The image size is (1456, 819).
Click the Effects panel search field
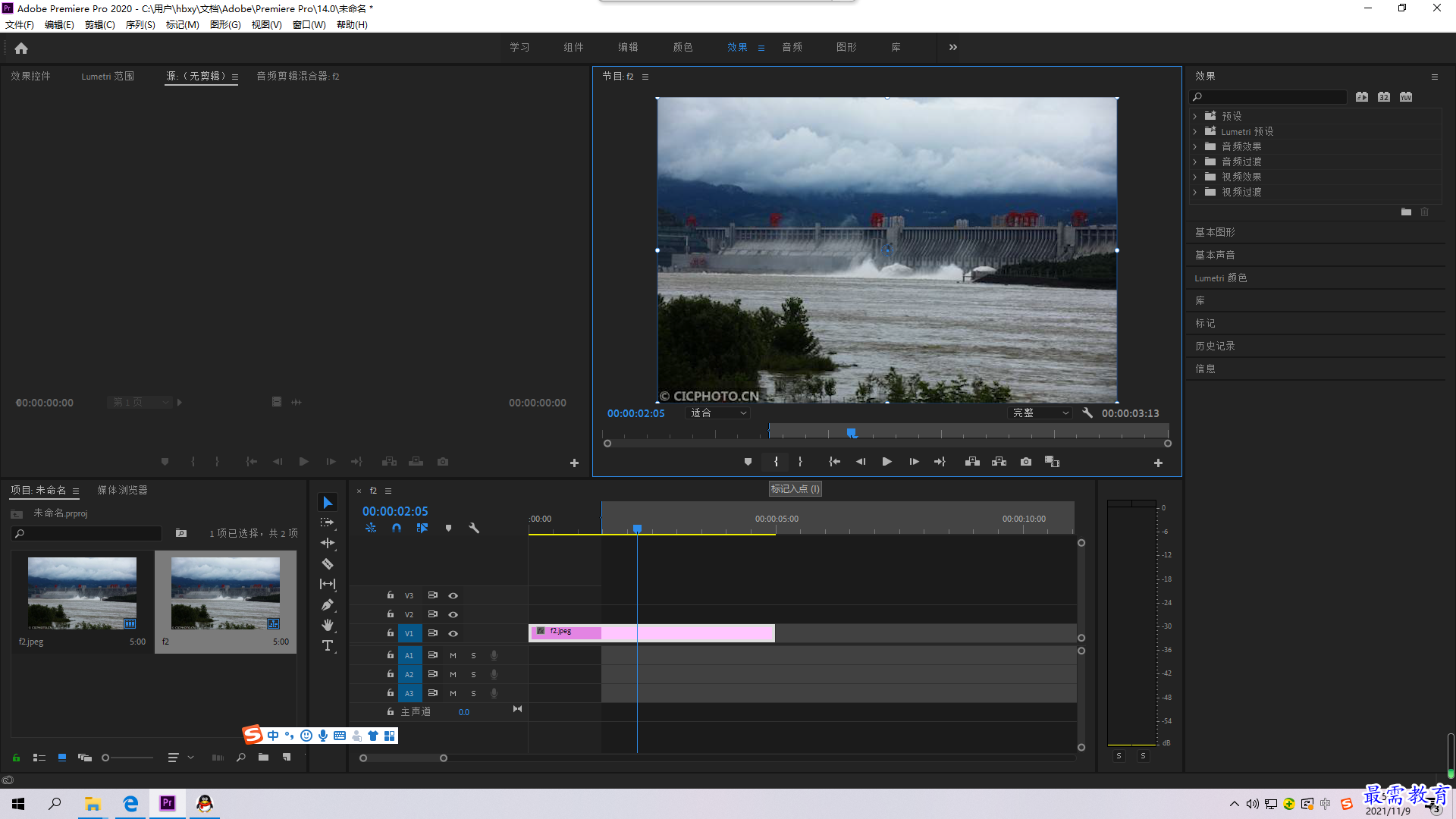tap(1268, 97)
